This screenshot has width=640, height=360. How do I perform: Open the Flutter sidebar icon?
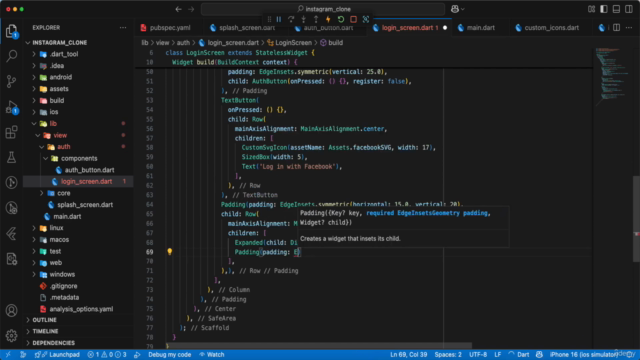click(11, 233)
